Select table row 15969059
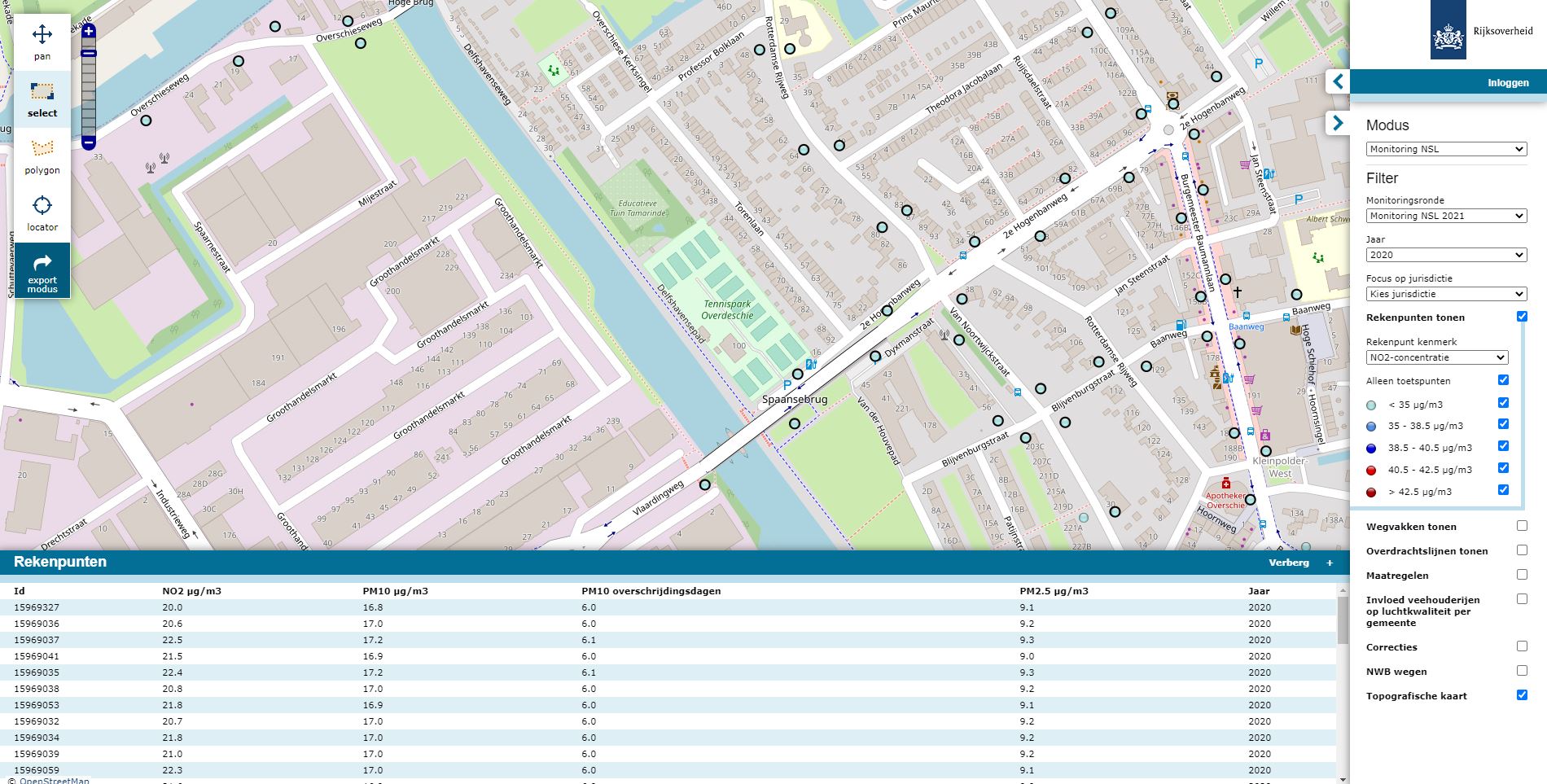1547x784 pixels. (x=668, y=770)
